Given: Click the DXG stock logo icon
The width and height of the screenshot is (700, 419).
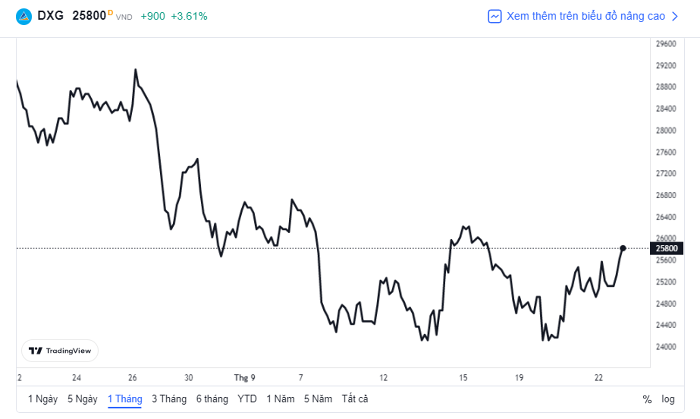Looking at the screenshot, I should click(24, 17).
